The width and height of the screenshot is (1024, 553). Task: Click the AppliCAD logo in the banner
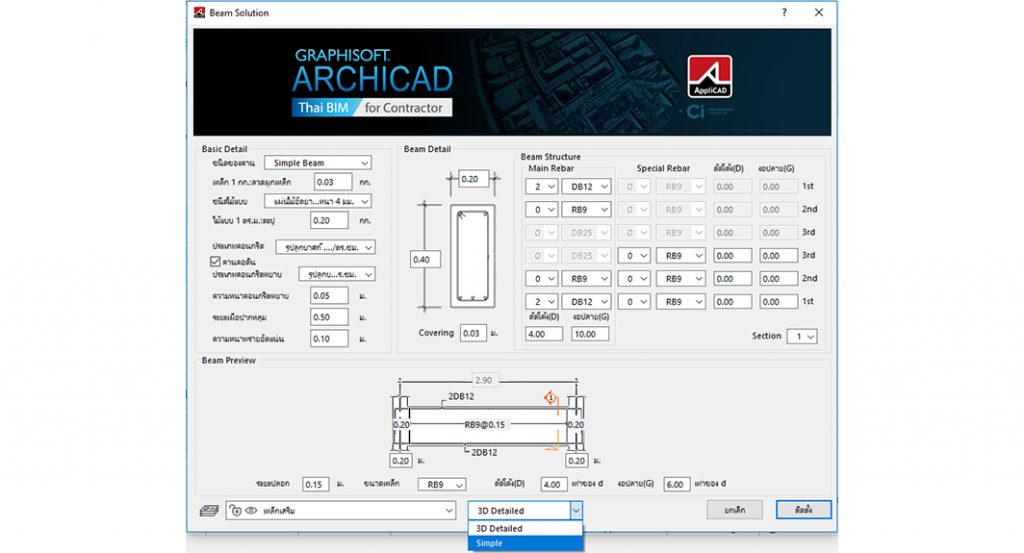coord(709,76)
